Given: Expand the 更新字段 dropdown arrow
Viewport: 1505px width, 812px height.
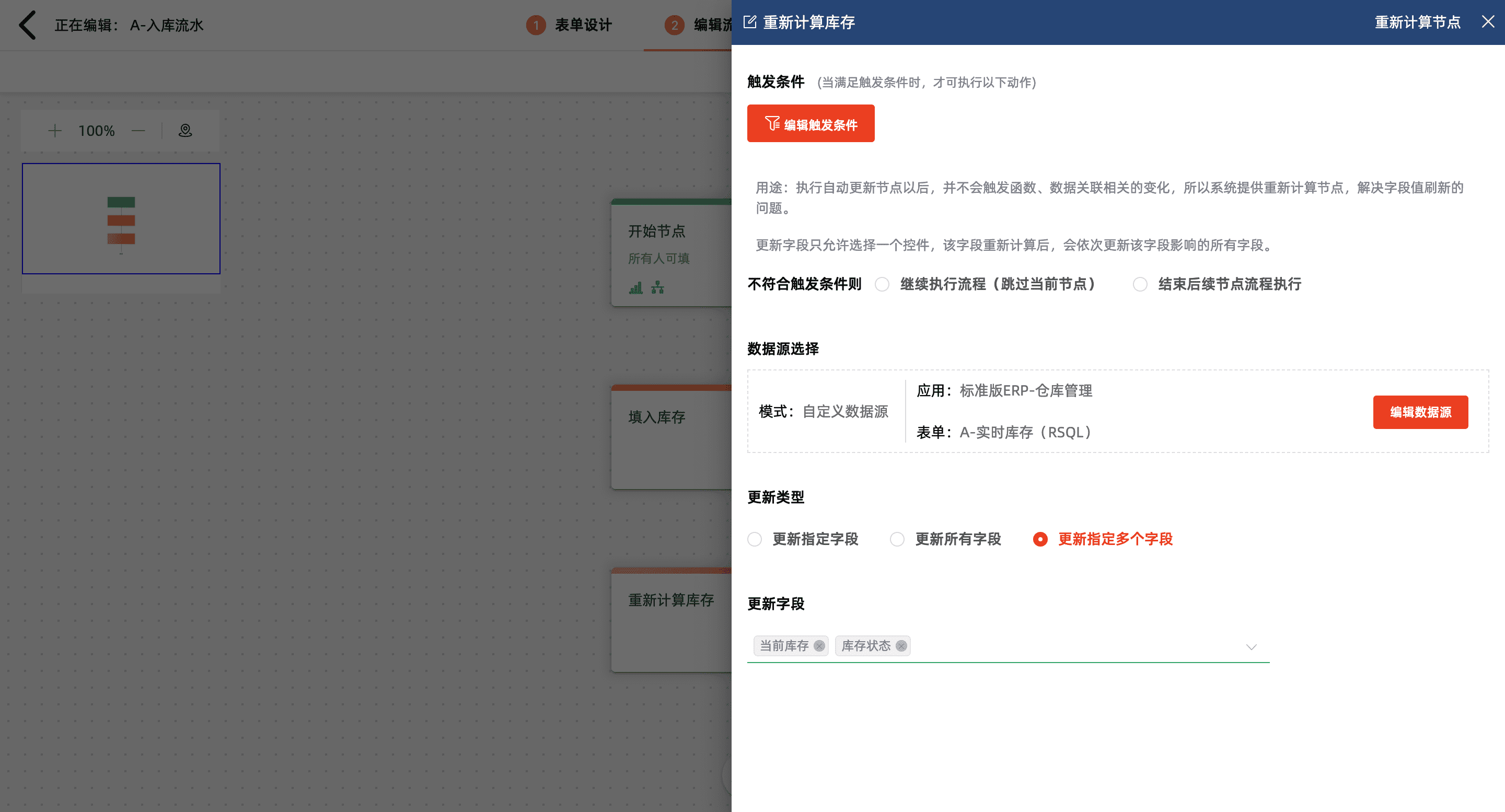Looking at the screenshot, I should (x=1251, y=647).
